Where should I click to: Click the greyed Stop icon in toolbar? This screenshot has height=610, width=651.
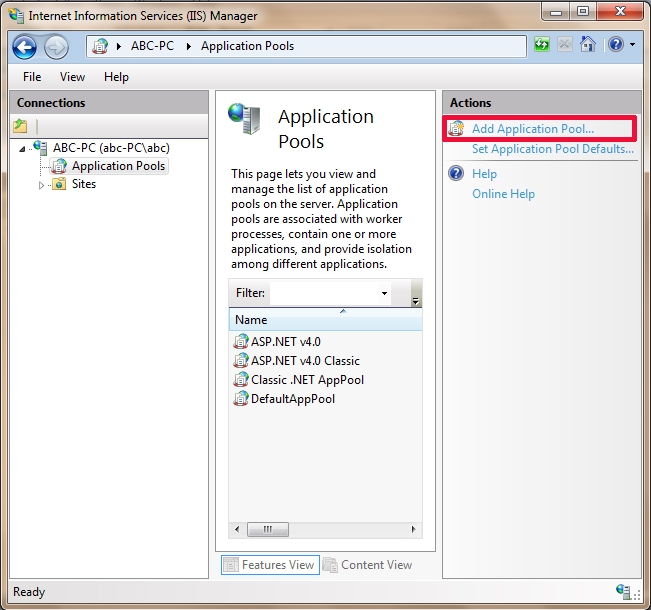565,44
